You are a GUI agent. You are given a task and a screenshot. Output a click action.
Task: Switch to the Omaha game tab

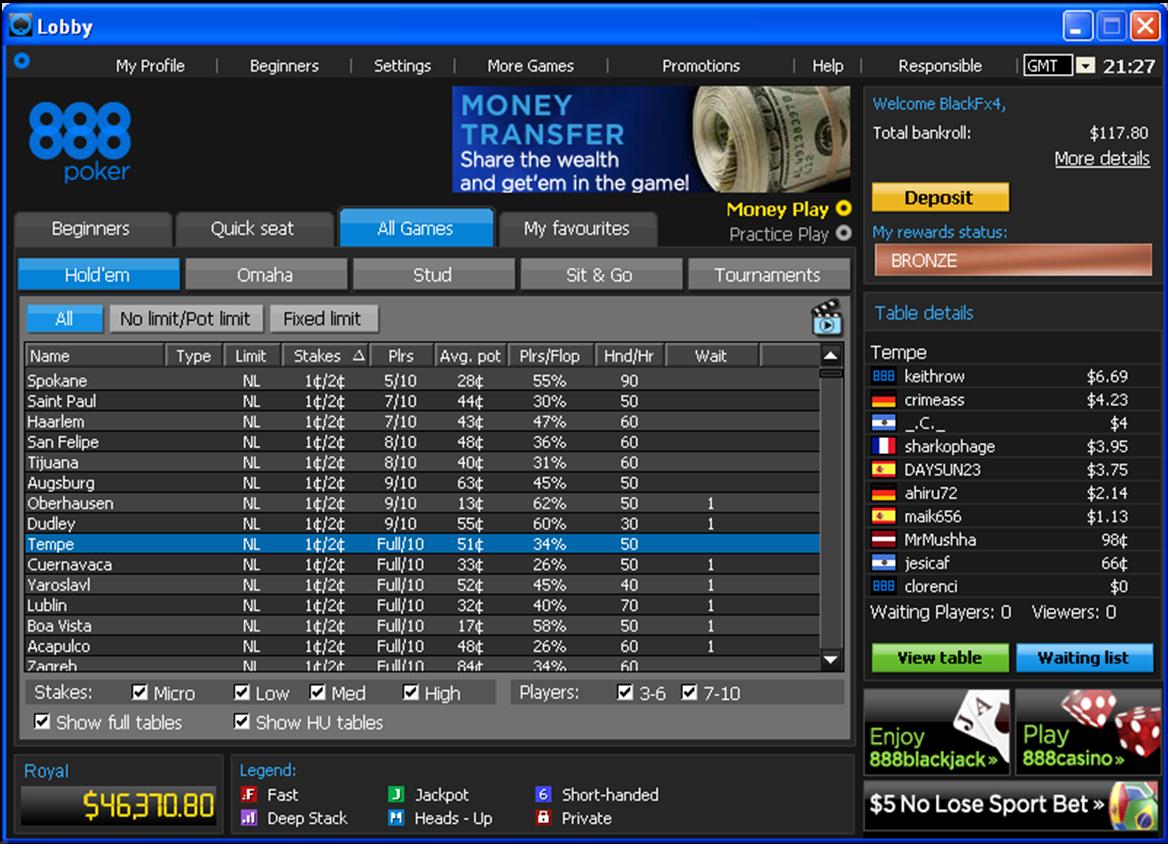[265, 275]
